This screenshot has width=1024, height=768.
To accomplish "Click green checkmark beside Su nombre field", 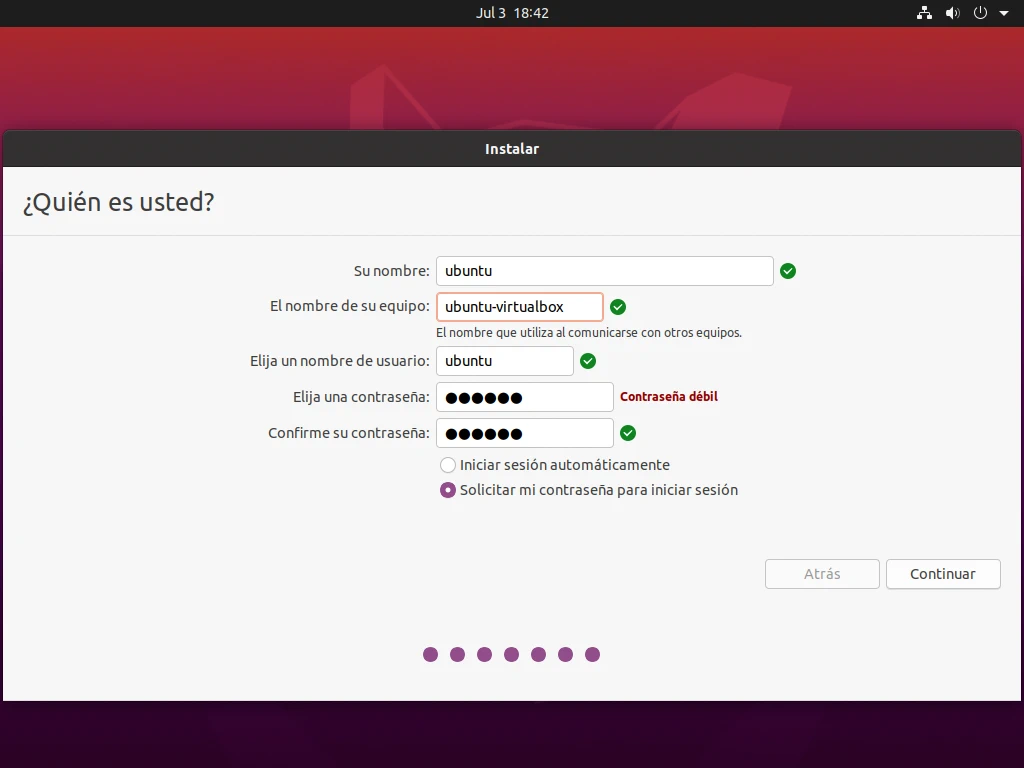I will click(x=788, y=271).
